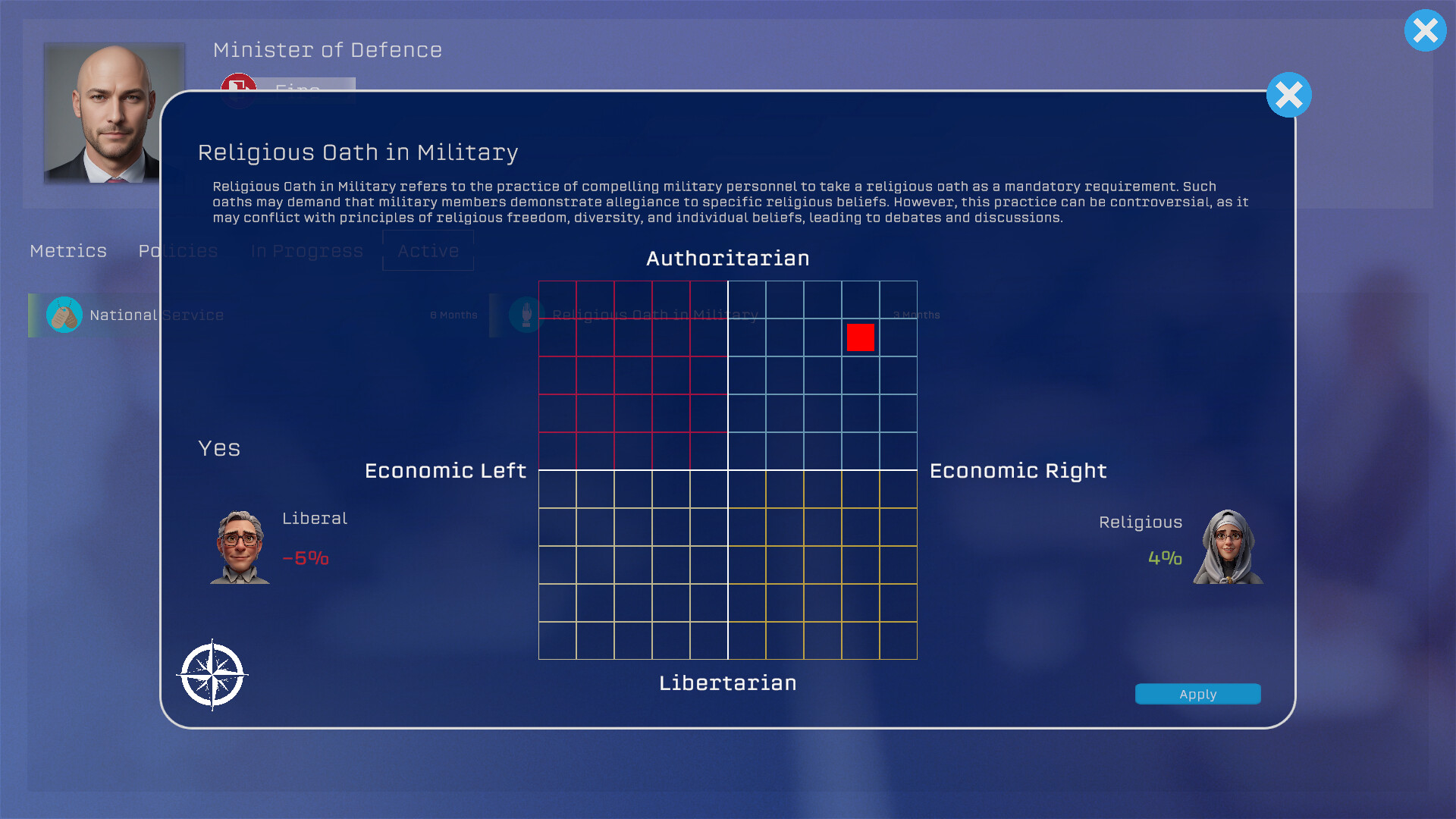The image size is (1456, 819).
Task: Close the Minister of Defence window
Action: pos(1425,30)
